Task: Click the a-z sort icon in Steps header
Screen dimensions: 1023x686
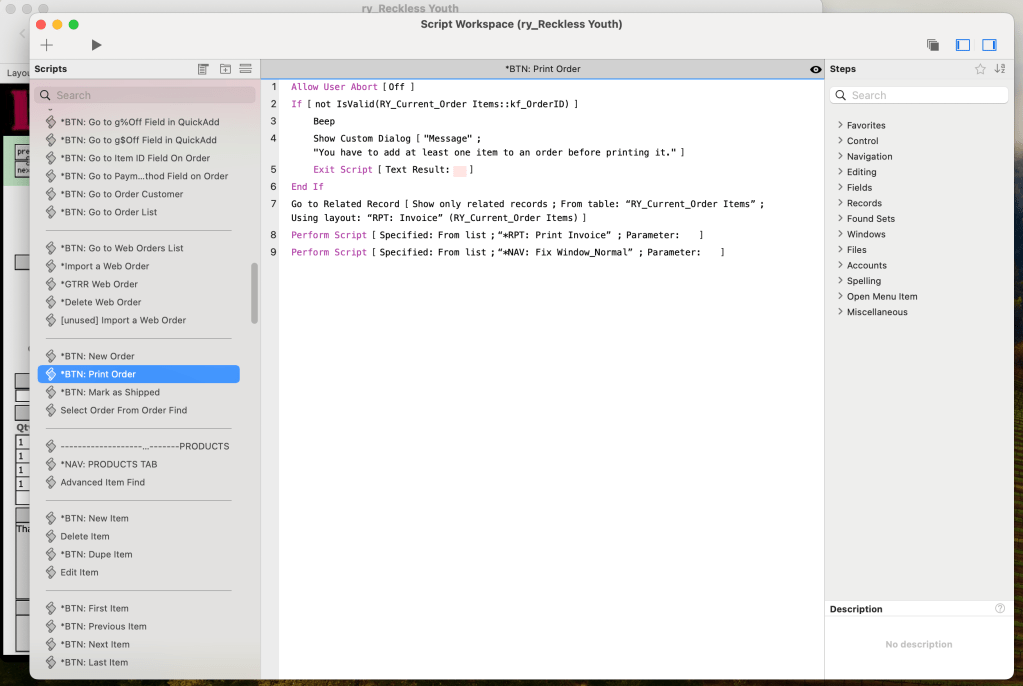Action: tap(999, 69)
